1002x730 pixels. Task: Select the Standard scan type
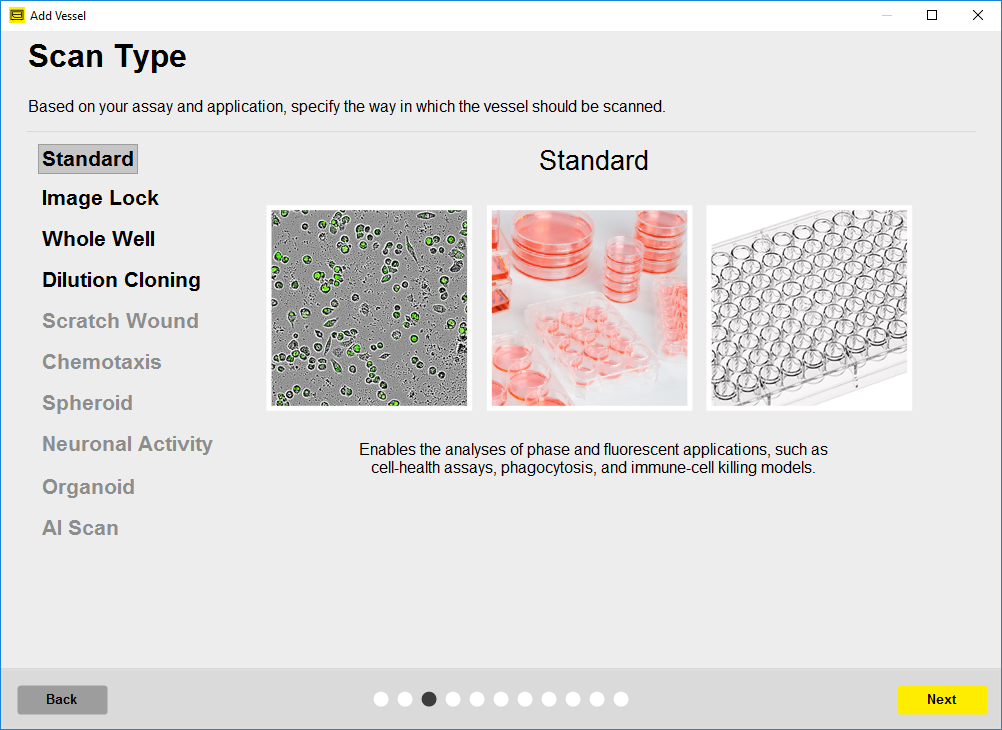coord(88,159)
